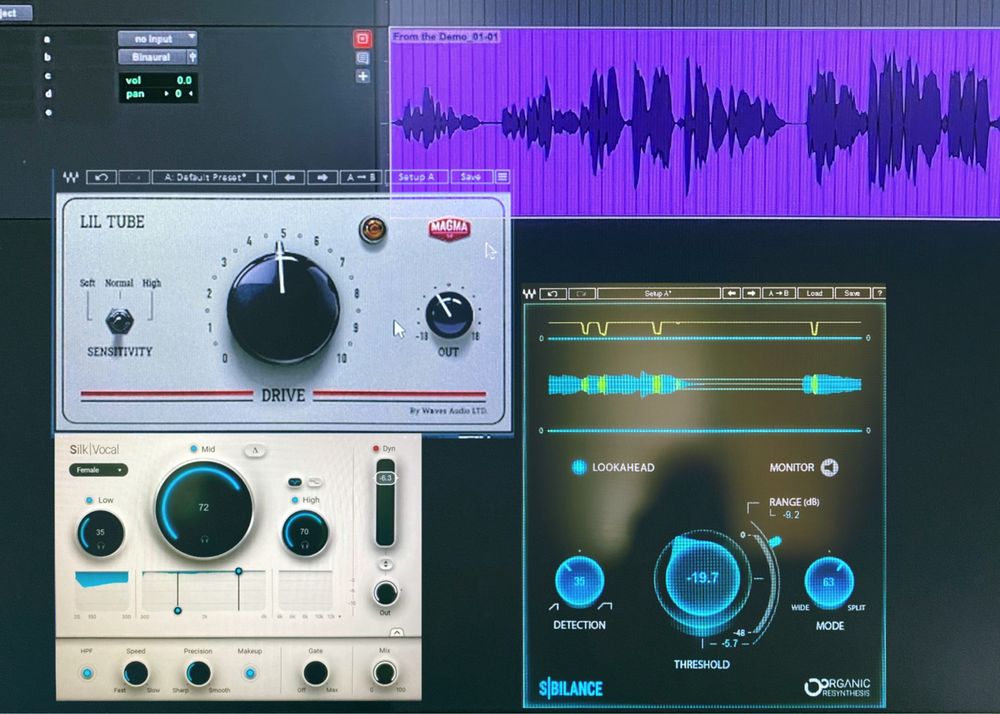1000x714 pixels.
Task: Solo the Mid band with its headphone icon
Action: [204, 539]
